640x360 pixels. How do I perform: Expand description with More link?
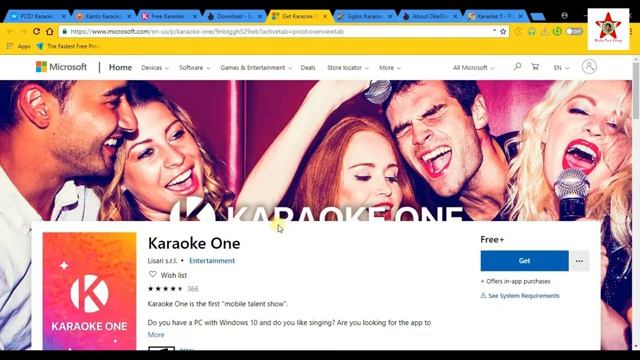point(156,335)
